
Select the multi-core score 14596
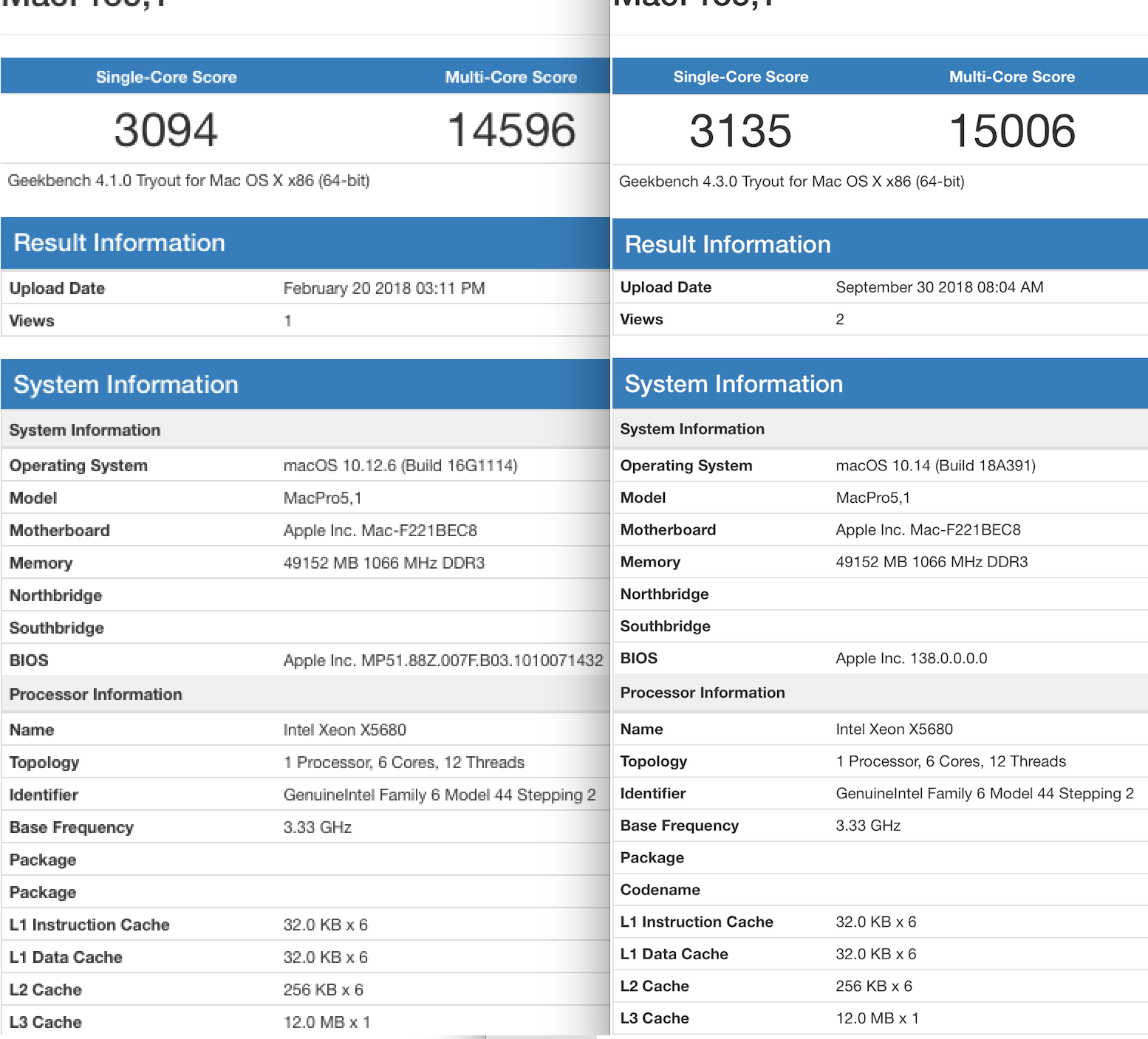pyautogui.click(x=511, y=130)
